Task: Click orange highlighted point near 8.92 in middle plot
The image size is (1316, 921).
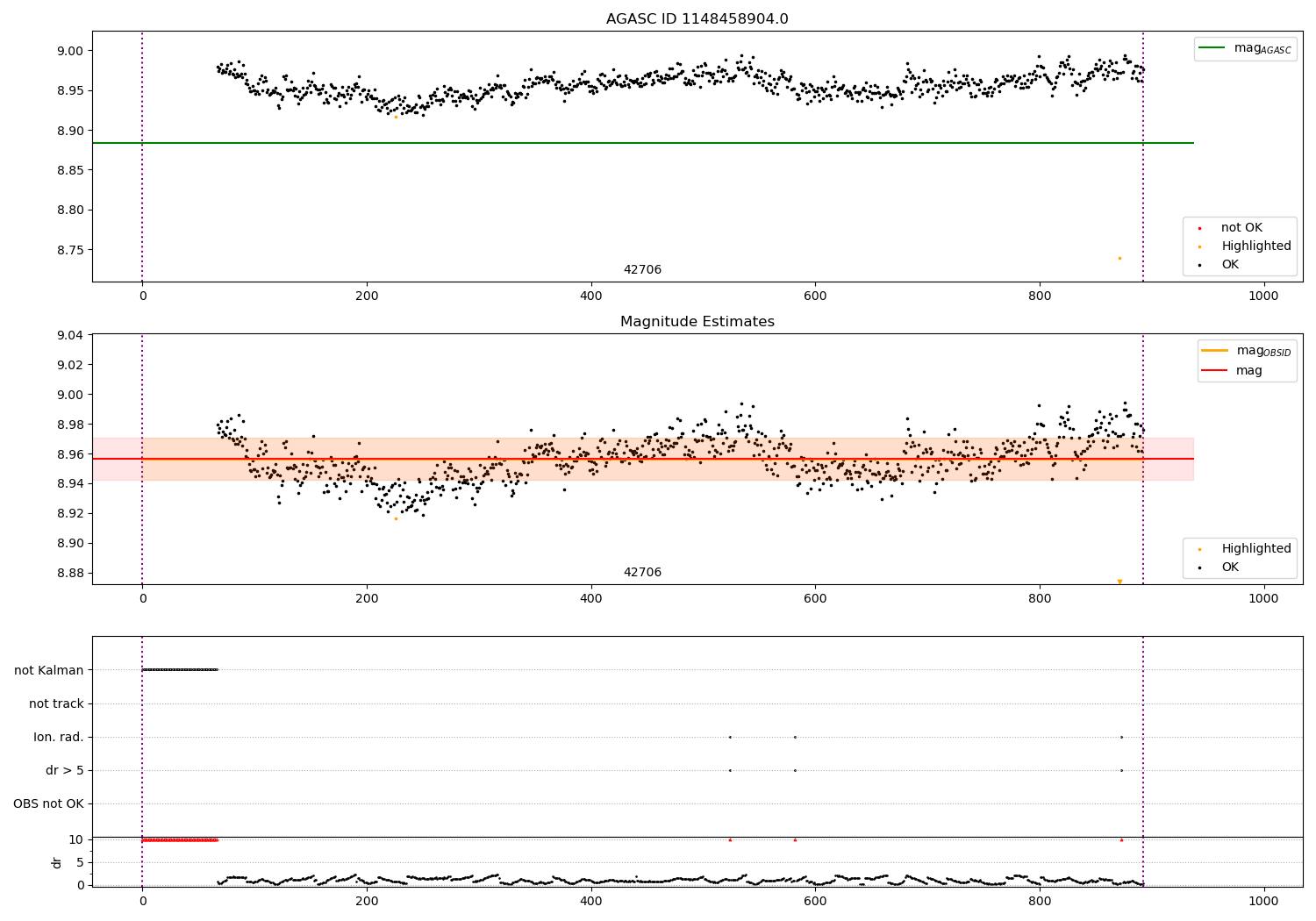Action: [396, 518]
